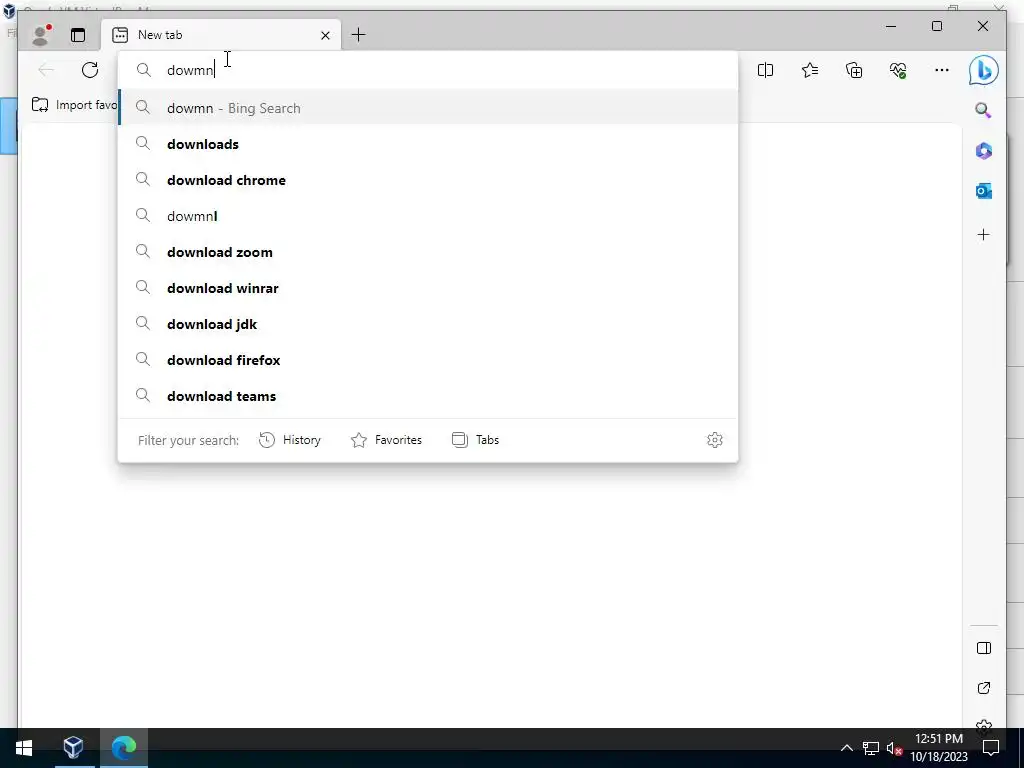Image resolution: width=1024 pixels, height=768 pixels.
Task: Open the Edge profile avatar
Action: click(41, 35)
